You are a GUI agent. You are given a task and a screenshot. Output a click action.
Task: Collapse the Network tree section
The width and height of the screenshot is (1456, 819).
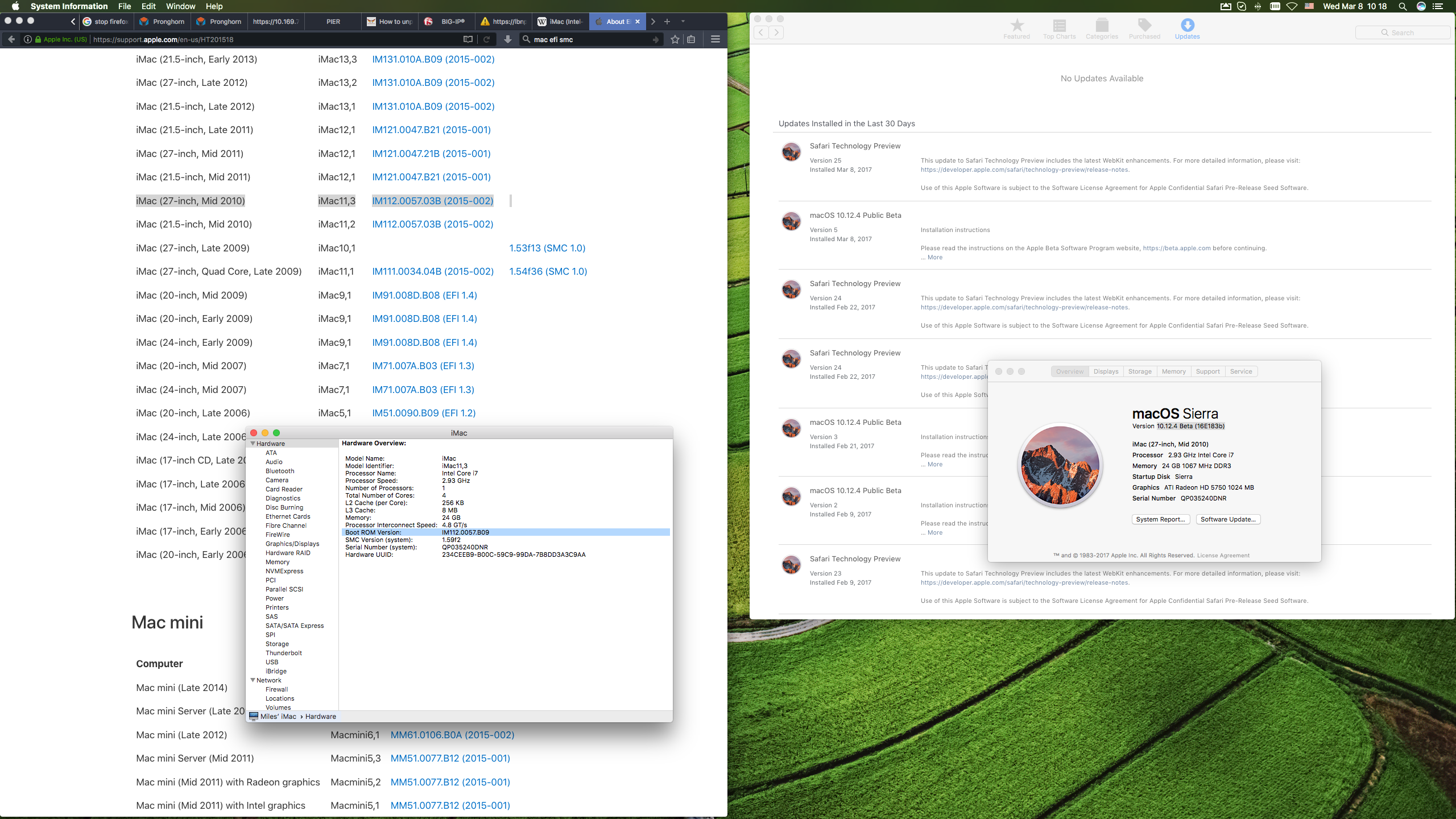click(x=253, y=680)
